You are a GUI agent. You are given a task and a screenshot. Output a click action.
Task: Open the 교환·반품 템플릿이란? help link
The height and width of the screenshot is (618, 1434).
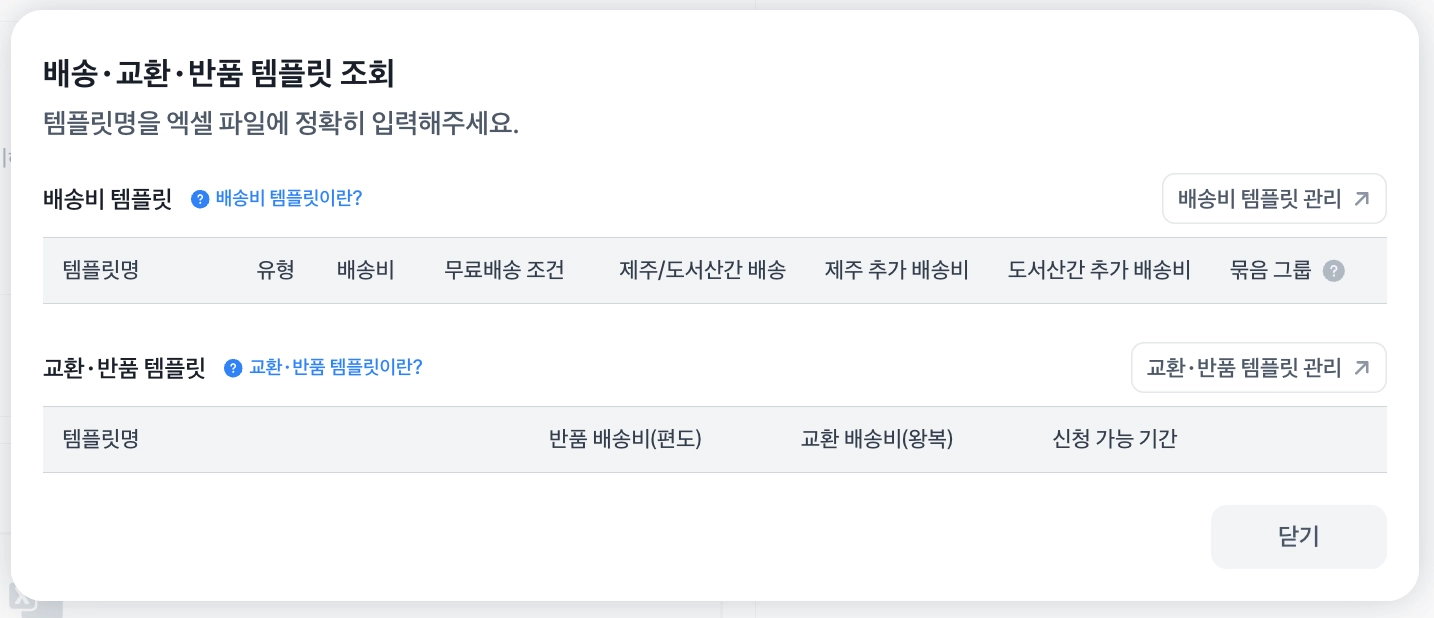336,367
